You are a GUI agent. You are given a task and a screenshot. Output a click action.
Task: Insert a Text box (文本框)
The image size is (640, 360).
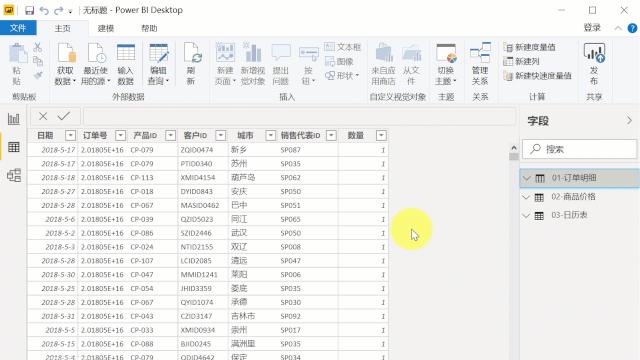click(x=343, y=47)
